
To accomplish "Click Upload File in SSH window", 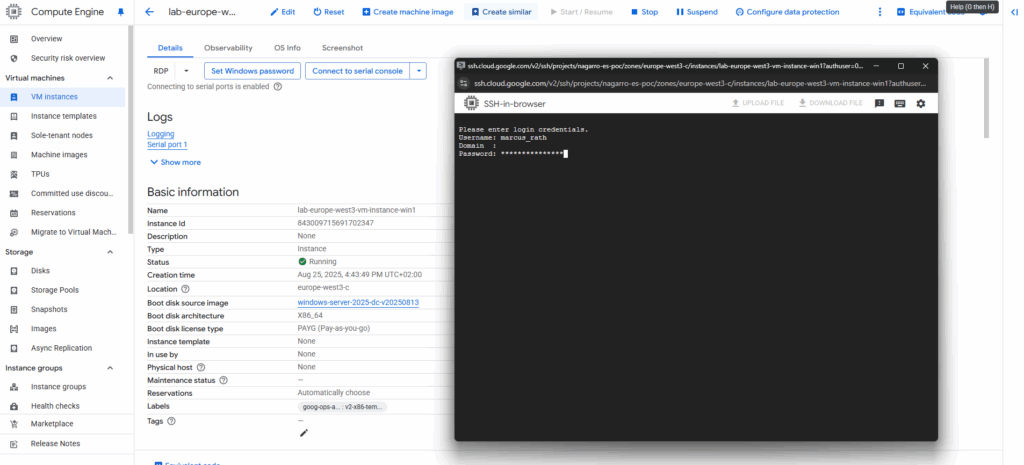I will pyautogui.click(x=758, y=103).
